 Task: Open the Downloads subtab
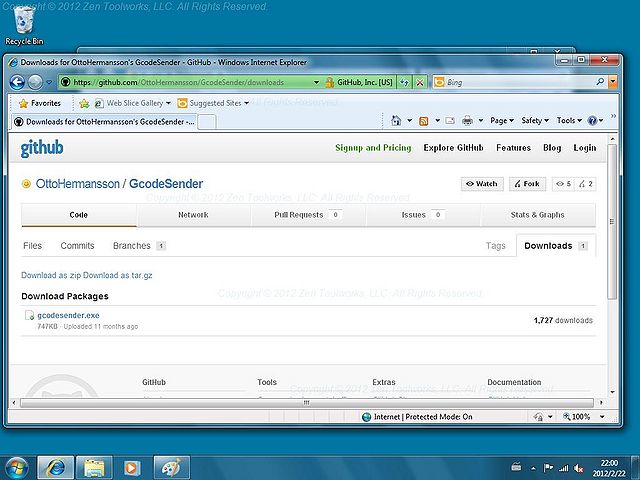[556, 246]
